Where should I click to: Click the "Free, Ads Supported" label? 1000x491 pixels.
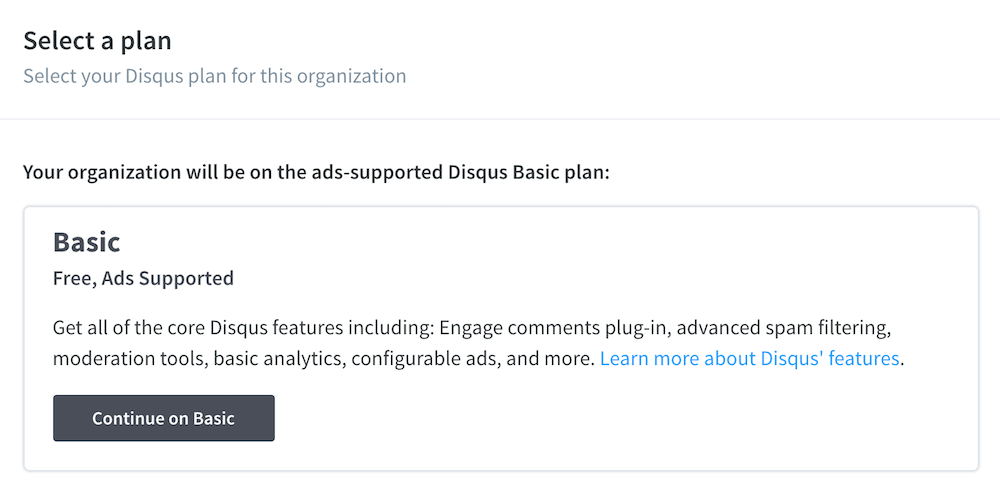click(x=143, y=278)
